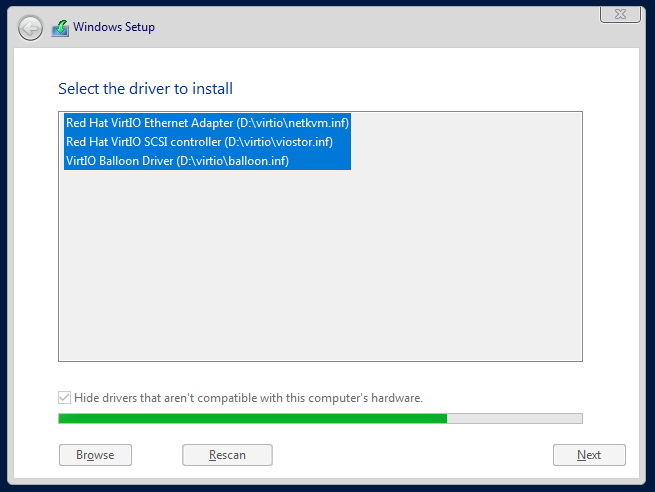
Task: Click the back arrow icon
Action: point(30,28)
